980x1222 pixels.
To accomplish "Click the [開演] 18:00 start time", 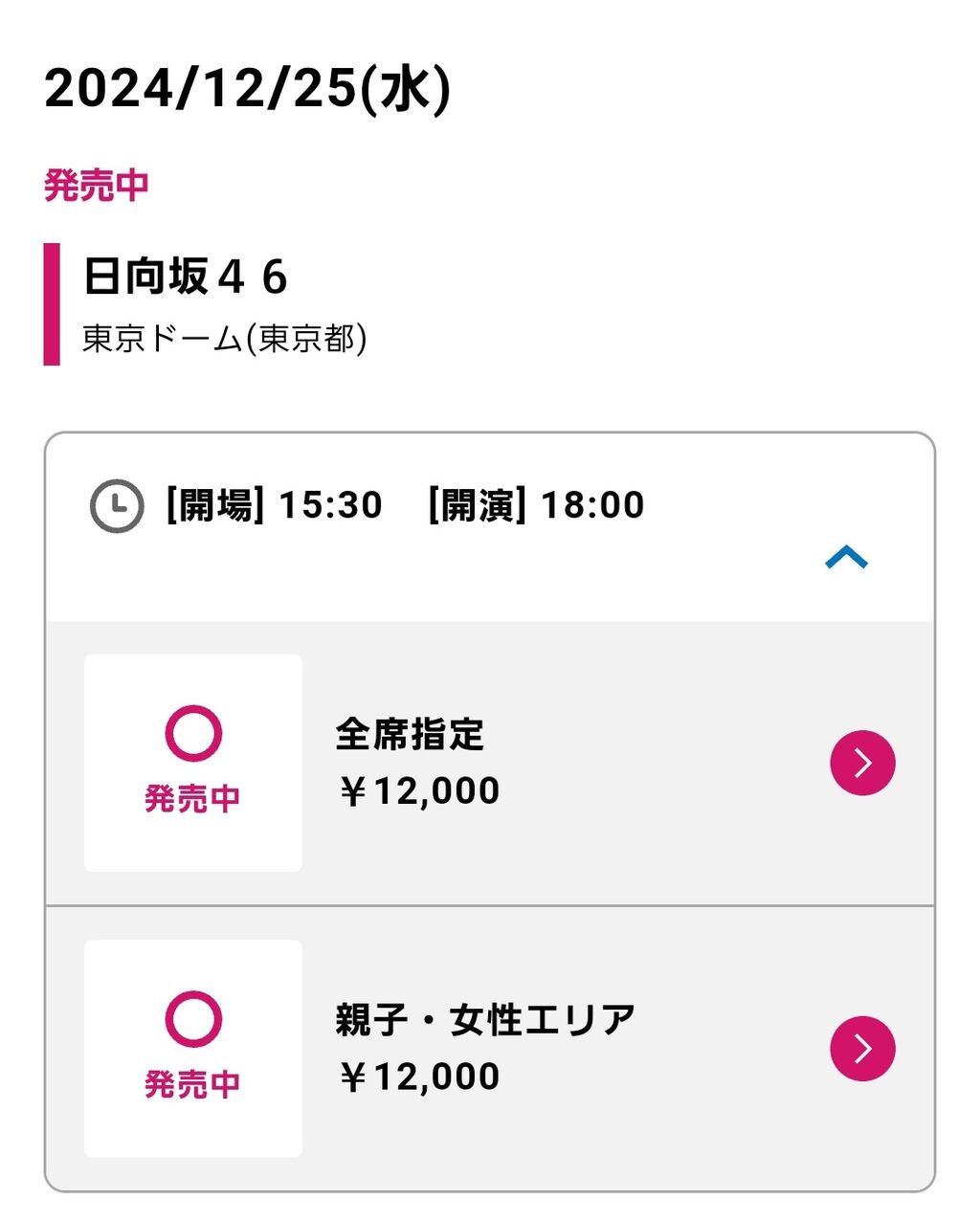I will coord(536,504).
